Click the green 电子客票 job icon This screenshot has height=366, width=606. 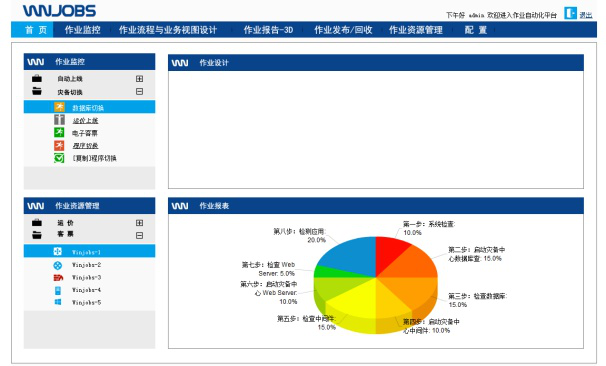click(x=59, y=133)
